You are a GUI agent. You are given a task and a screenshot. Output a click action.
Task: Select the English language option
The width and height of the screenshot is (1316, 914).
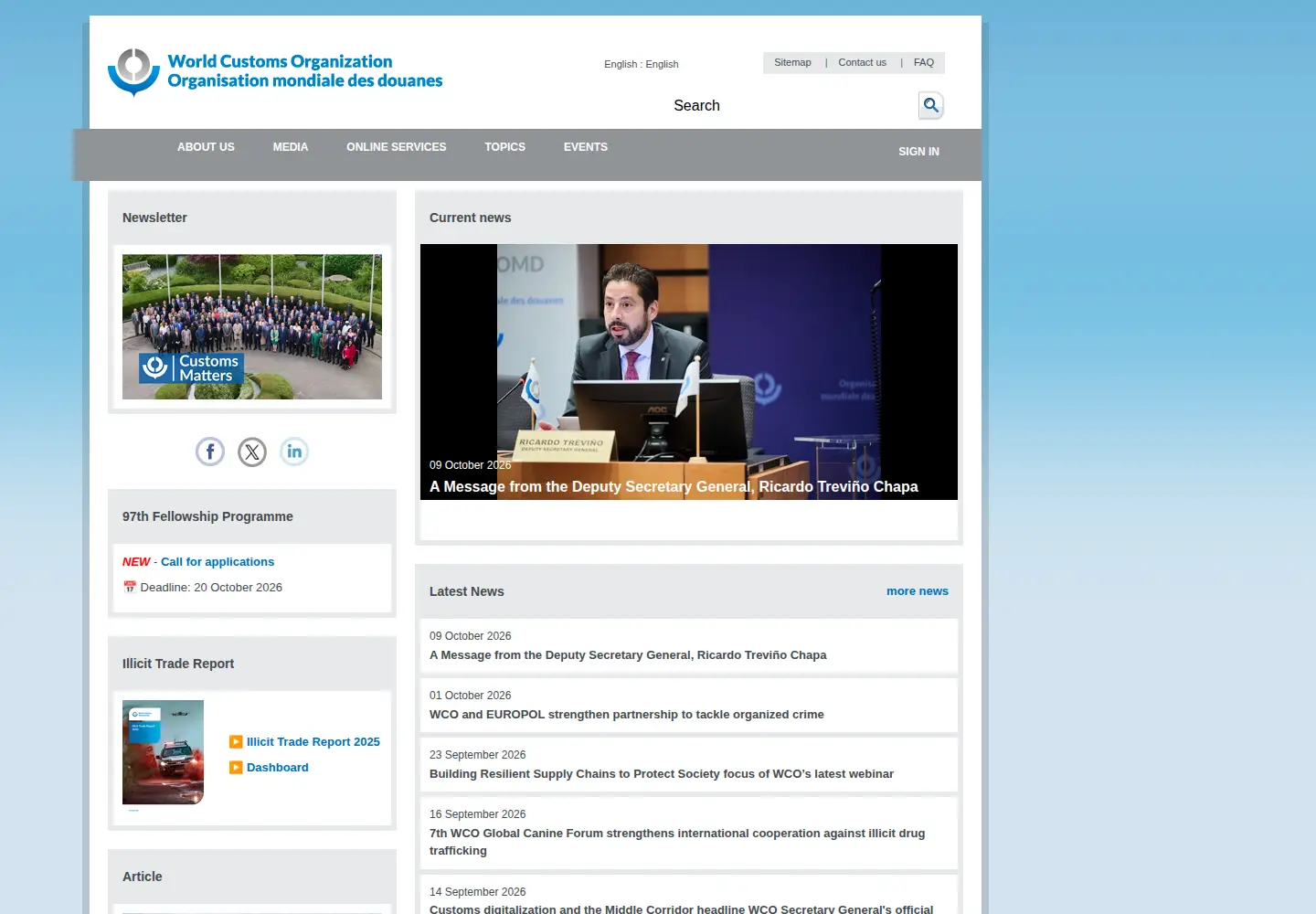coord(642,64)
